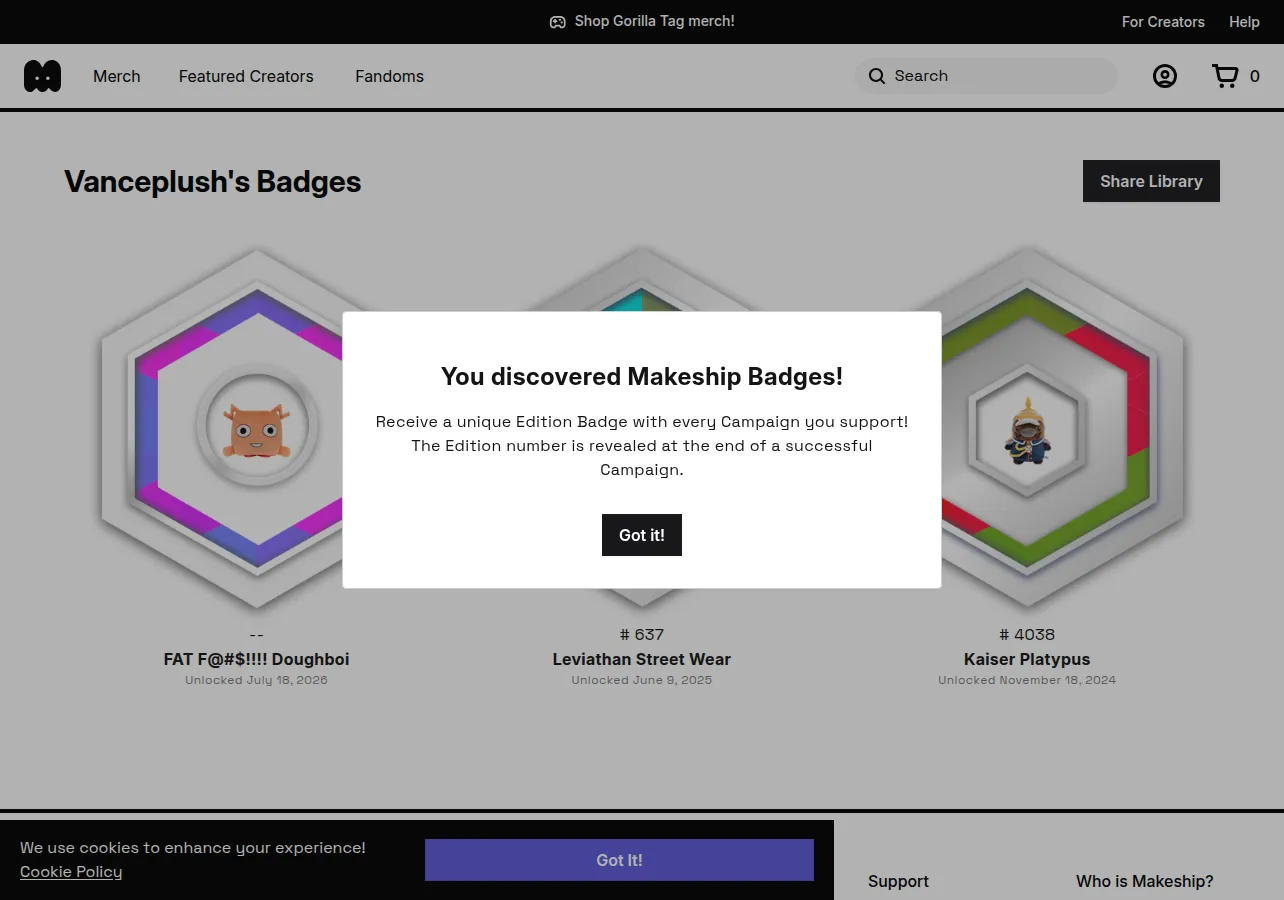Open the Cookie Policy link

71,872
